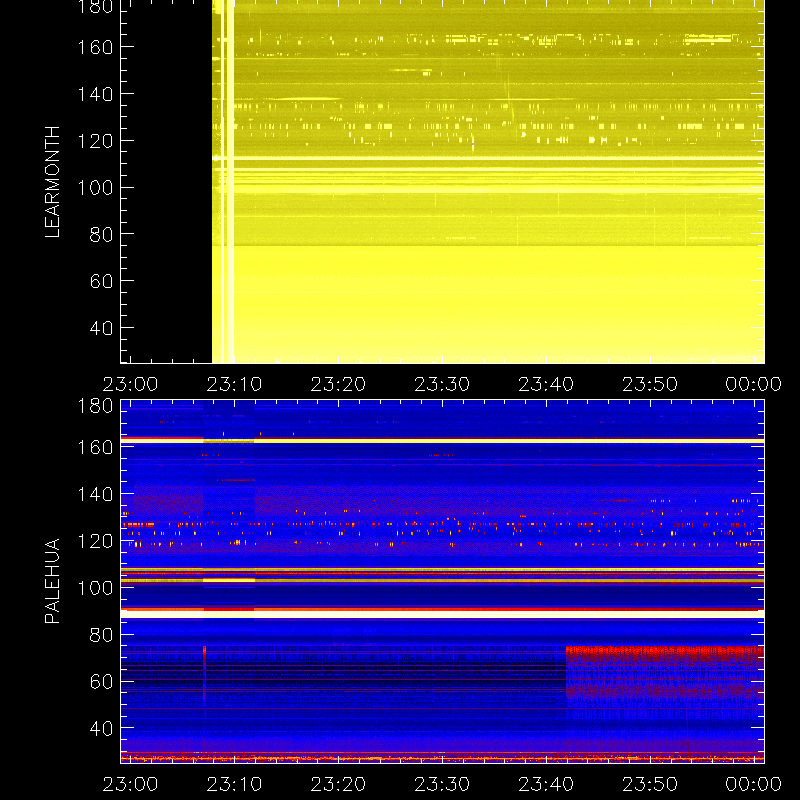
Task: Pick 23:40 time label under Palehua plot
Action: coord(546,784)
